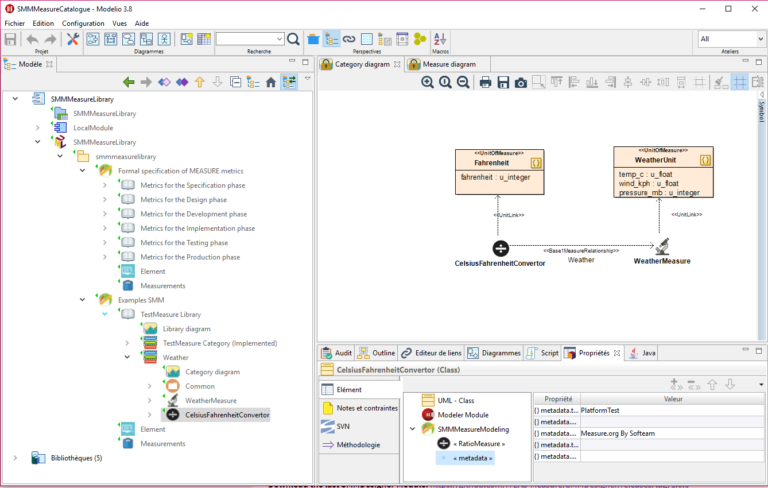768x488 pixels.
Task: Open project configuration wrench icon
Action: 73,39
